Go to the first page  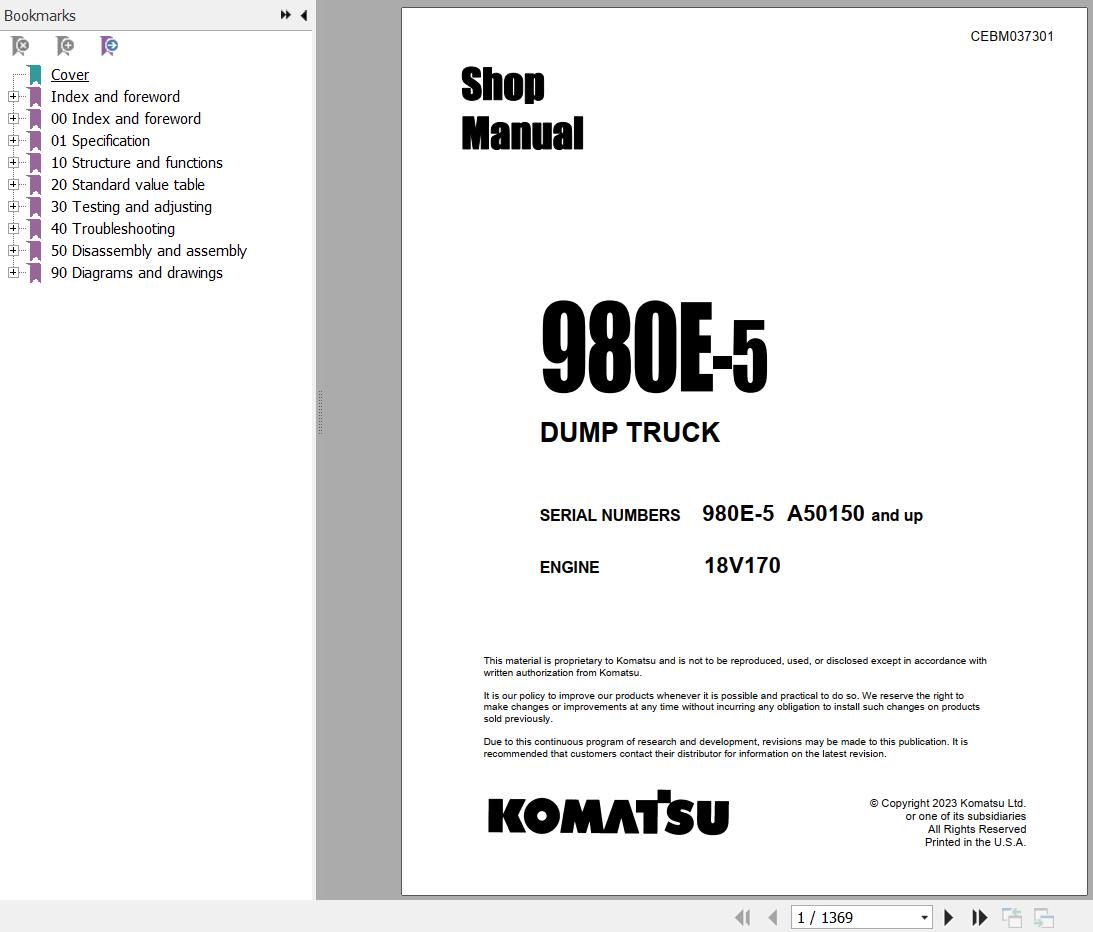pos(742,917)
